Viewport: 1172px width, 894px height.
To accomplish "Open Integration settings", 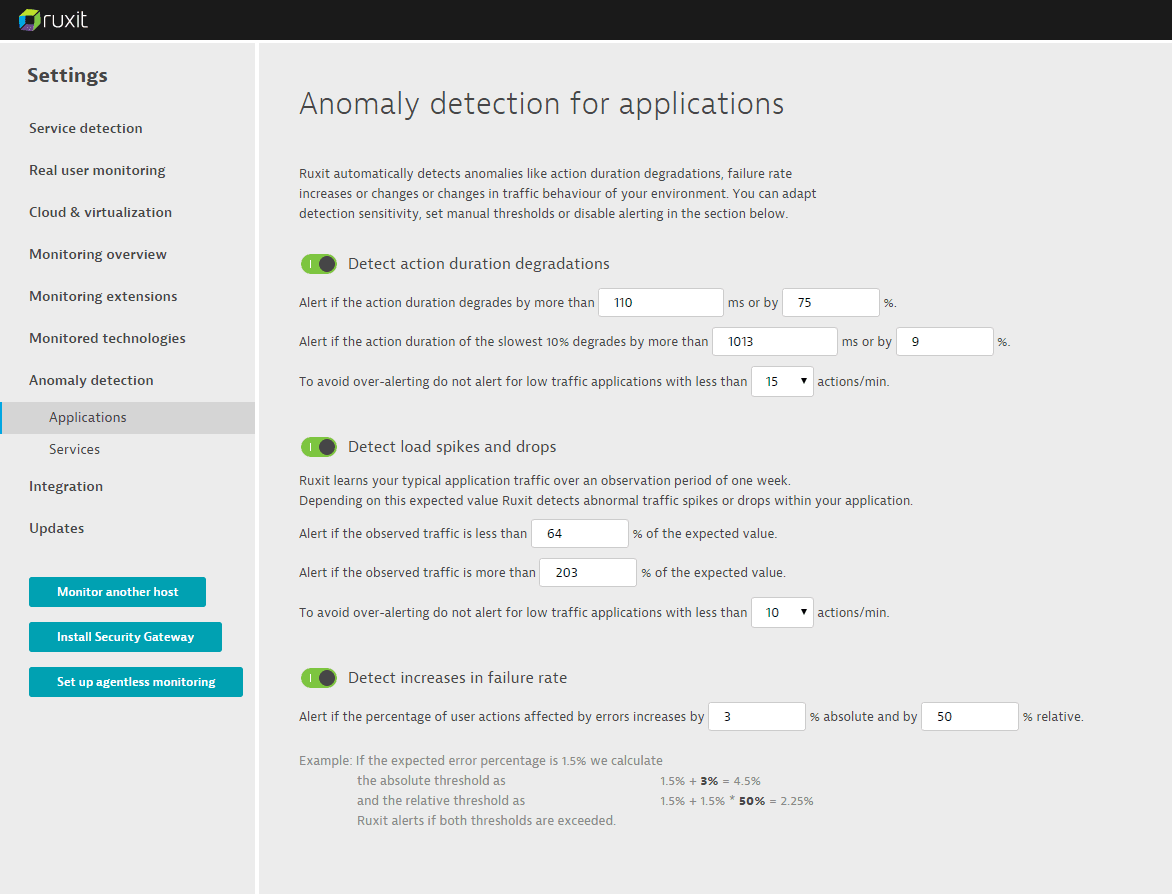I will click(66, 486).
